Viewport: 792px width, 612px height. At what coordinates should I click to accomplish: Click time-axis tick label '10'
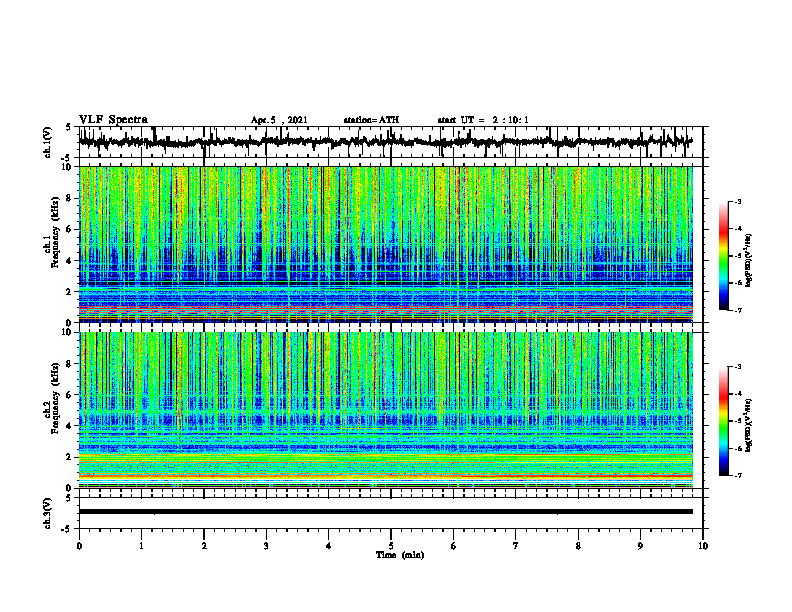pyautogui.click(x=703, y=546)
